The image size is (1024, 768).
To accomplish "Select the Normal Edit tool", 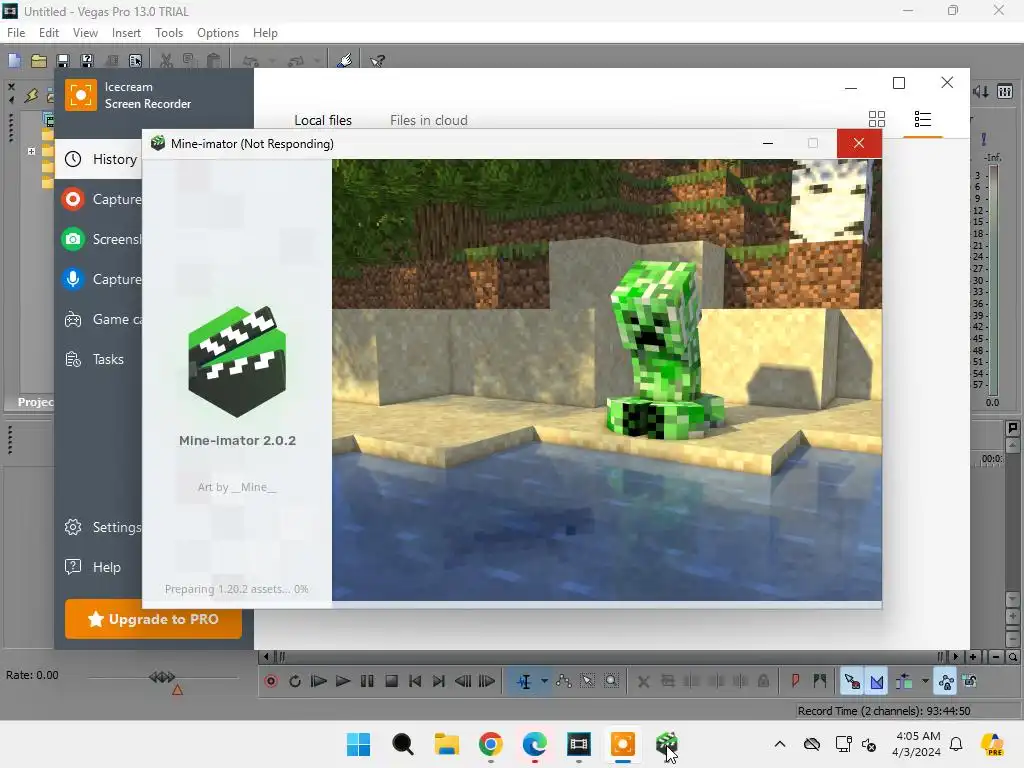I will coord(524,681).
